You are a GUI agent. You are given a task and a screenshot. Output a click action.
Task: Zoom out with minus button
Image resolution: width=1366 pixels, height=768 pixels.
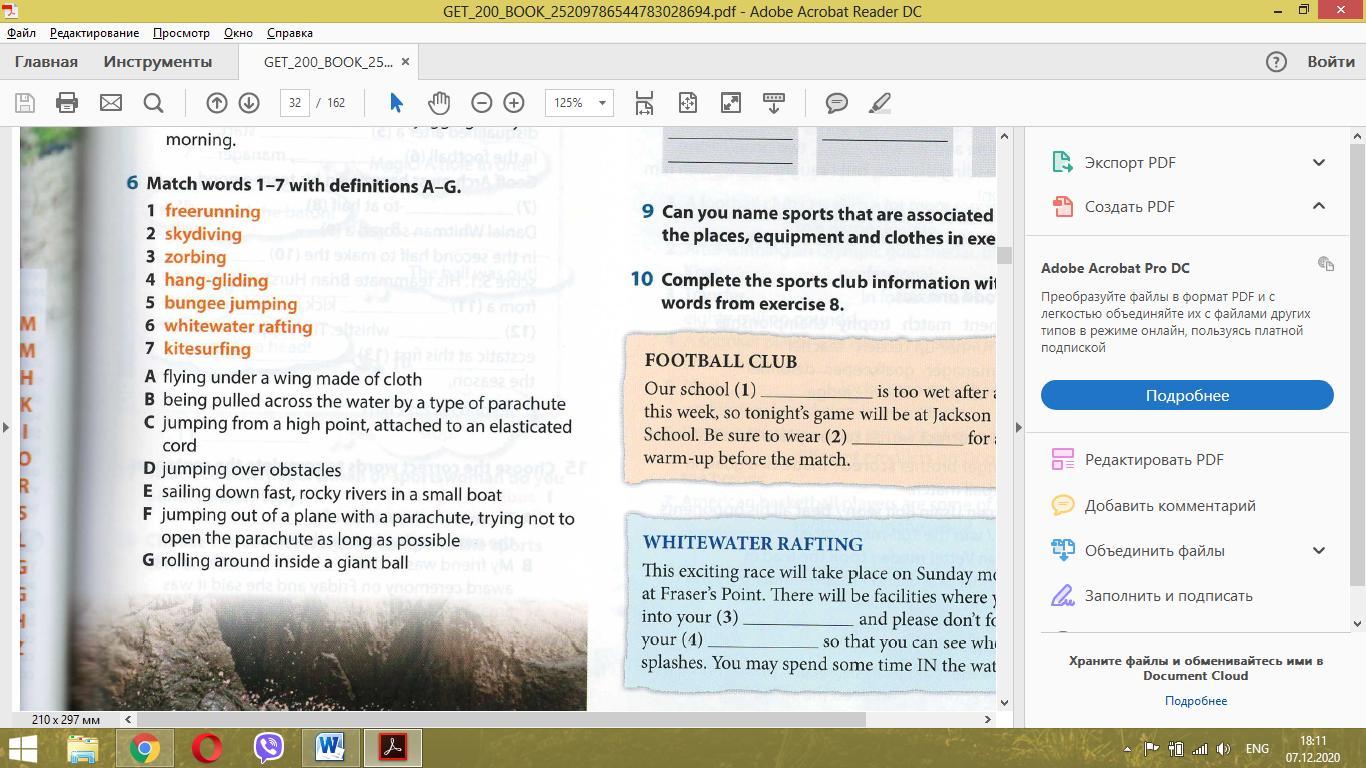point(481,103)
